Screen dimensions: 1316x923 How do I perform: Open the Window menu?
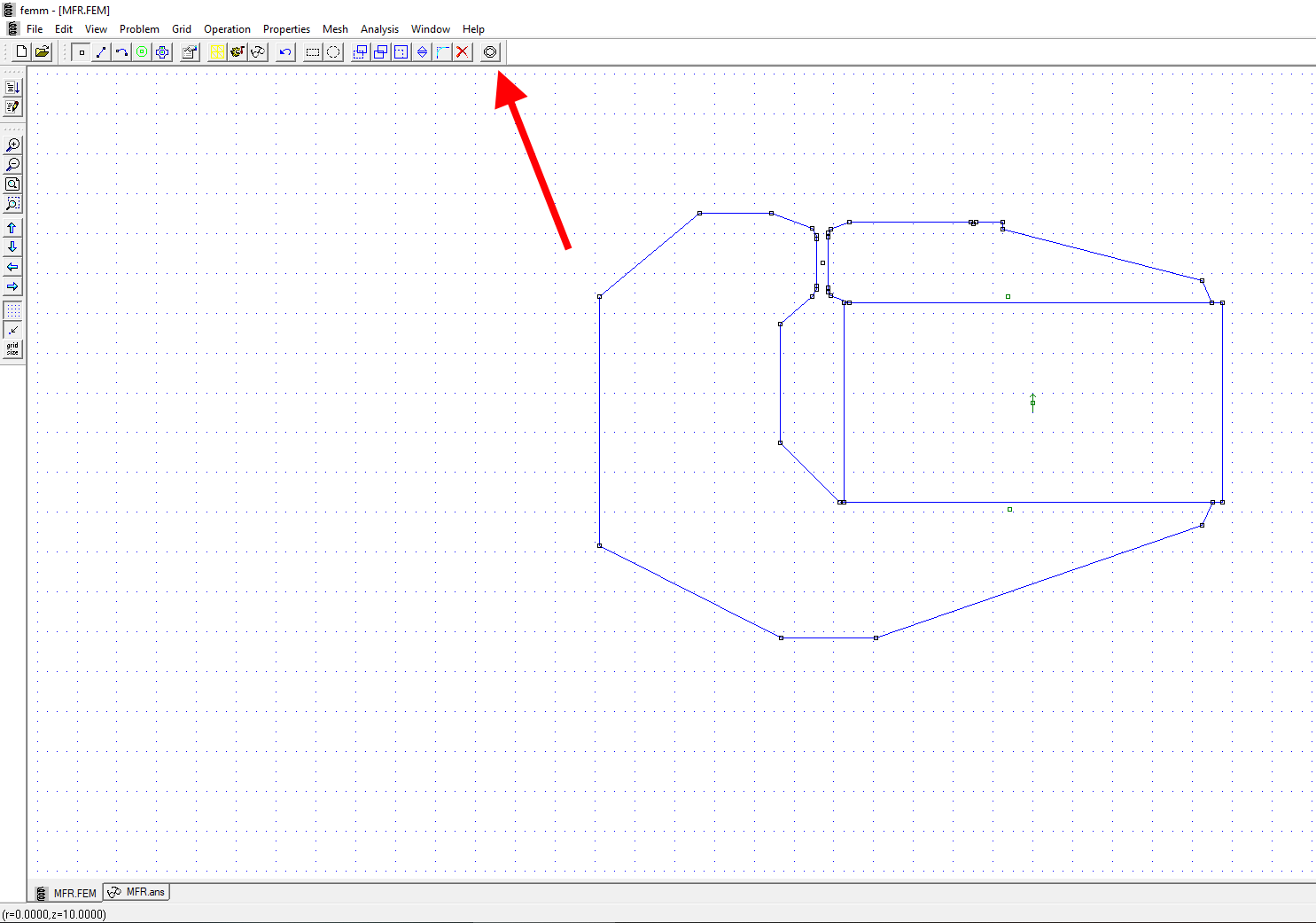(x=431, y=29)
